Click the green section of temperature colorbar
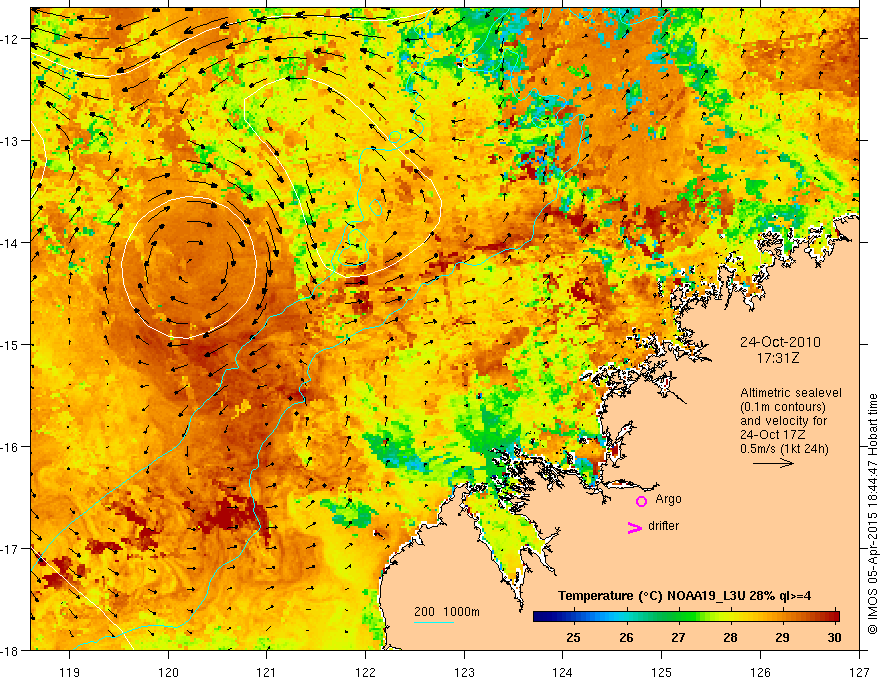The image size is (880, 680). click(679, 617)
